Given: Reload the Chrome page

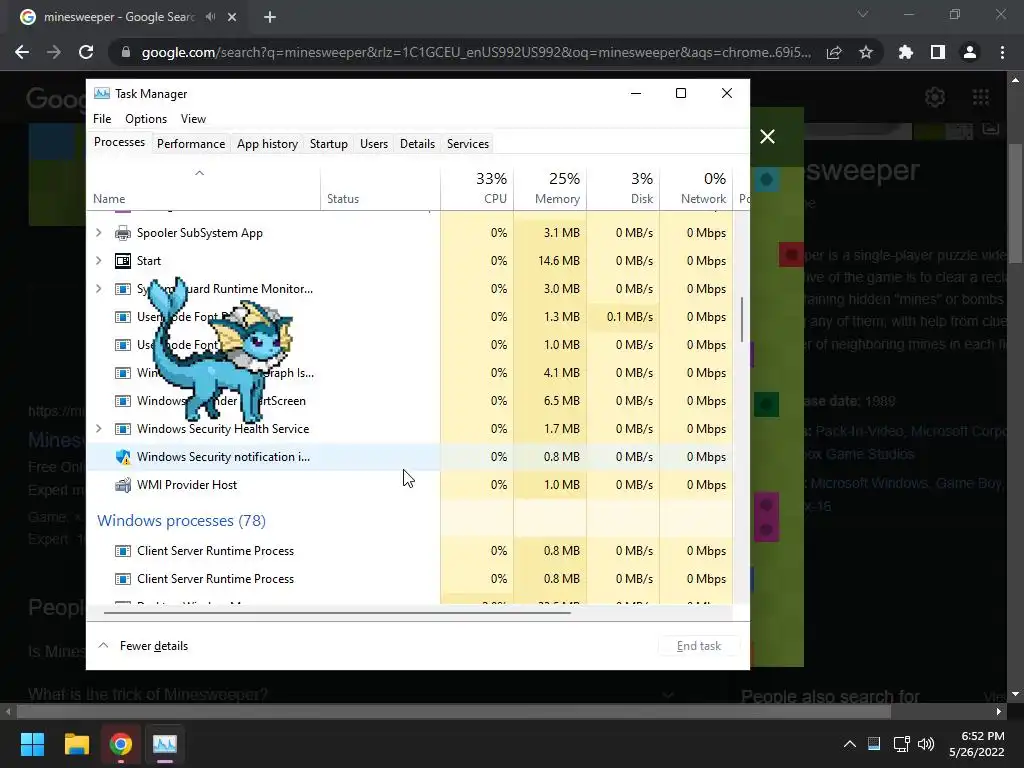Looking at the screenshot, I should pos(86,52).
